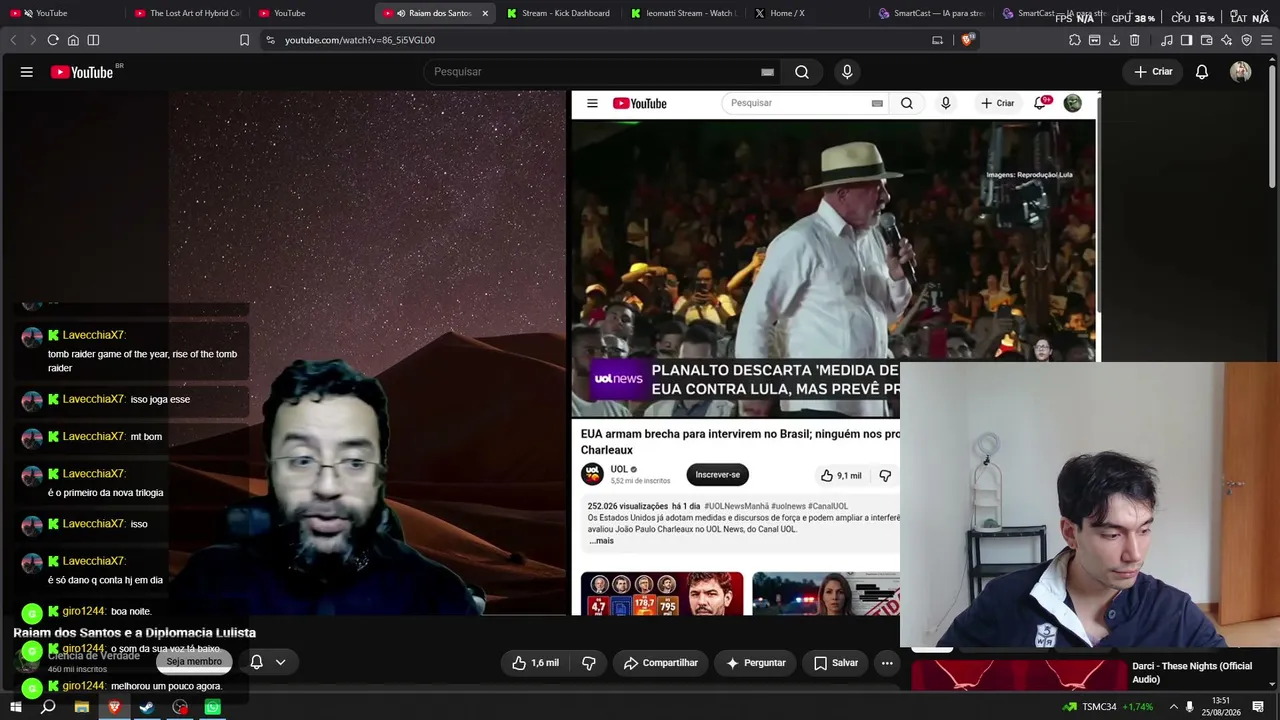Open the browser home page
The height and width of the screenshot is (720, 1280).
coord(73,40)
